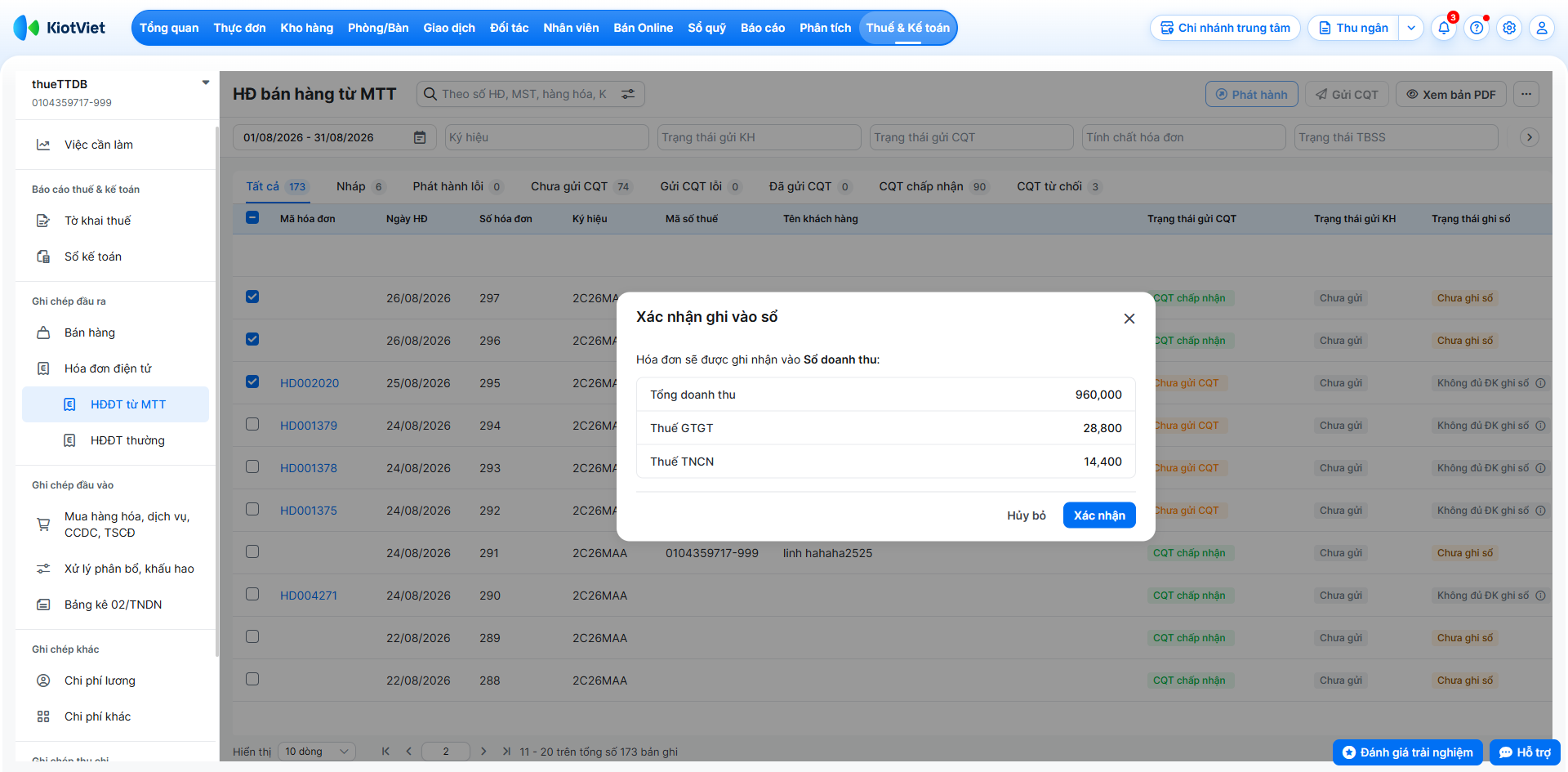Viewport: 1568px width, 772px height.
Task: Open the search filter sliders icon
Action: pyautogui.click(x=628, y=94)
